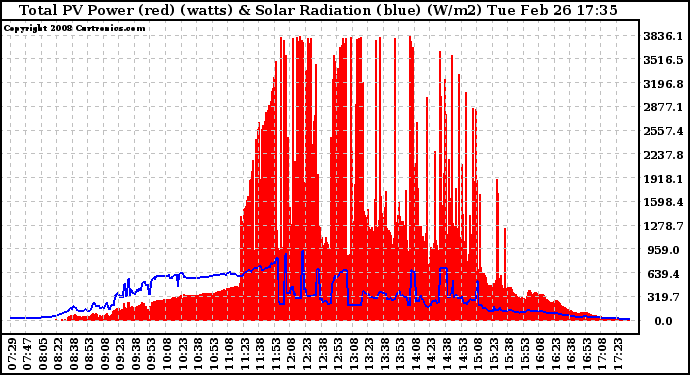Select the 3196.8 y-axis value
Viewport: 690px width, 375px height.
pyautogui.click(x=664, y=84)
